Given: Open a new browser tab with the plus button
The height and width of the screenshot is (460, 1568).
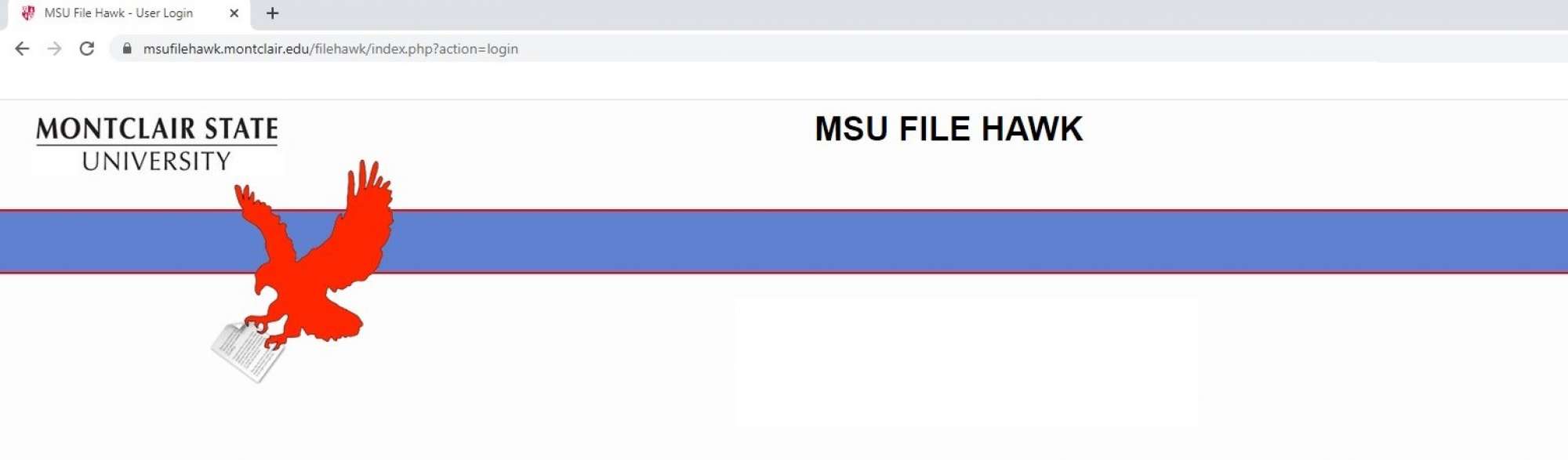Looking at the screenshot, I should pyautogui.click(x=272, y=13).
